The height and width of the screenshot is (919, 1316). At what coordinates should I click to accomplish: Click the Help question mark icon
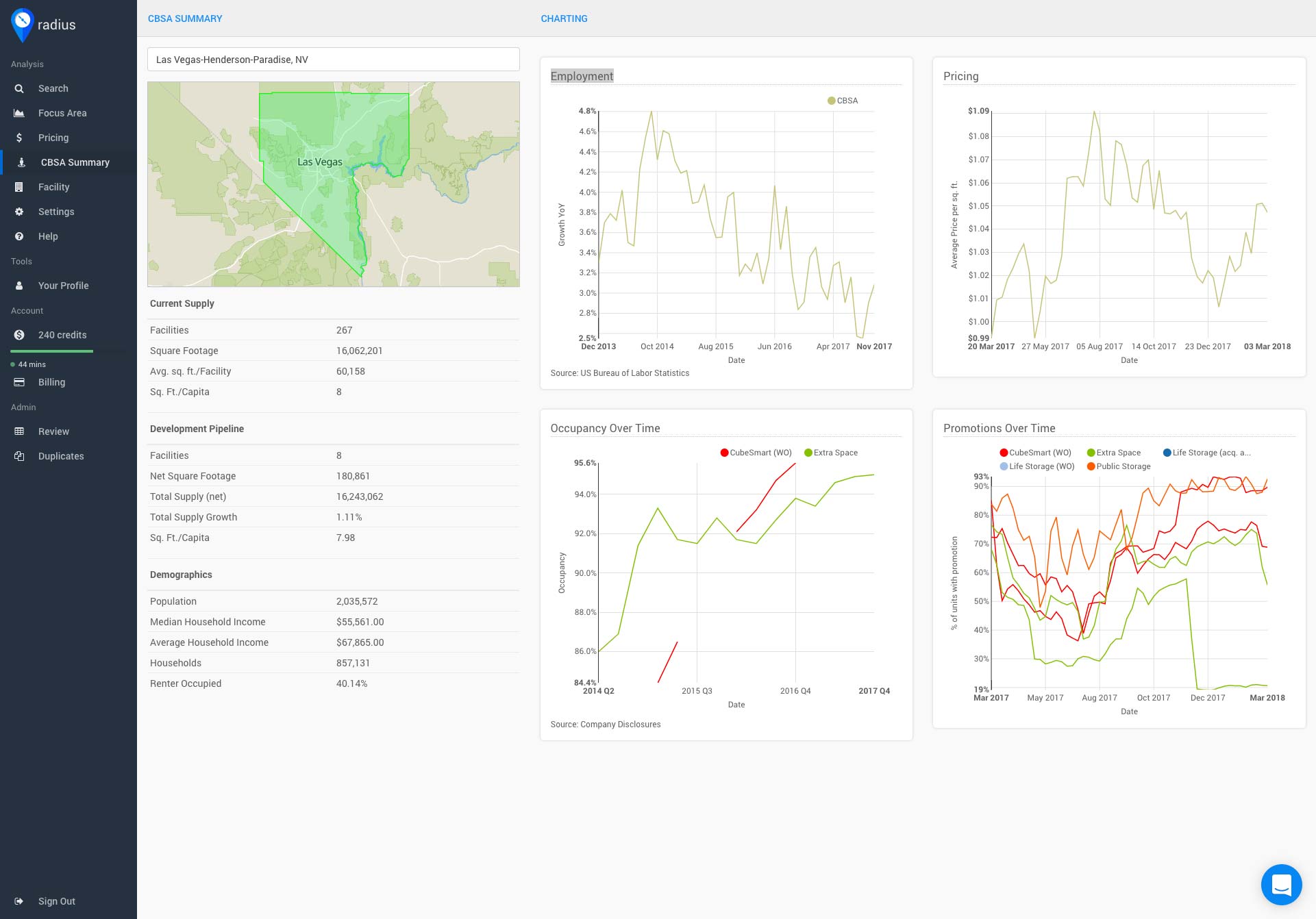[18, 236]
